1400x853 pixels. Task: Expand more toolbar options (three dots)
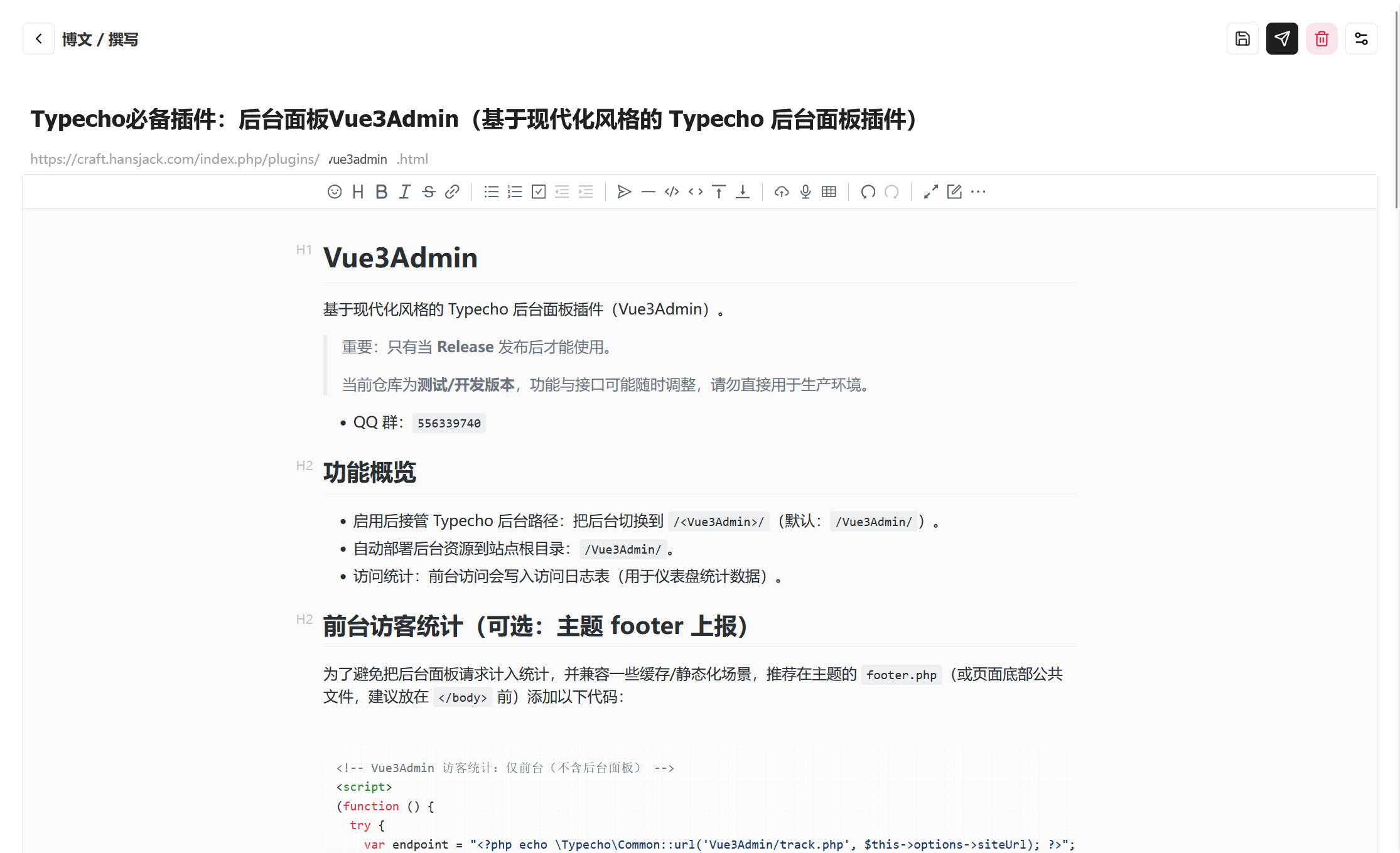pyautogui.click(x=978, y=192)
